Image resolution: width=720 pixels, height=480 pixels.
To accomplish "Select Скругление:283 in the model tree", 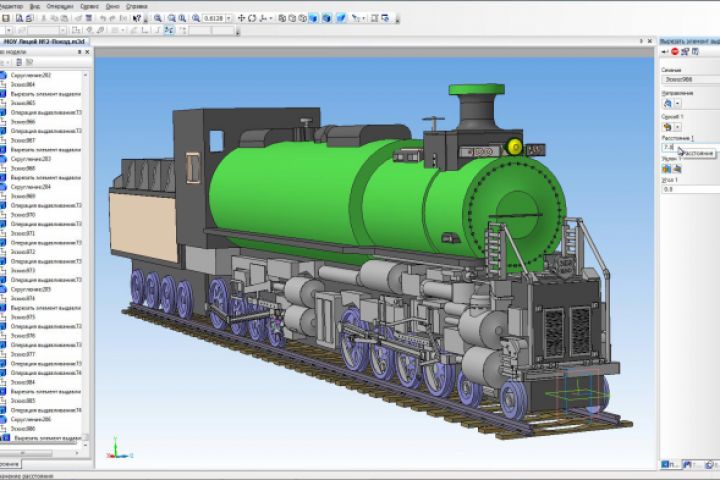I will pos(31,159).
